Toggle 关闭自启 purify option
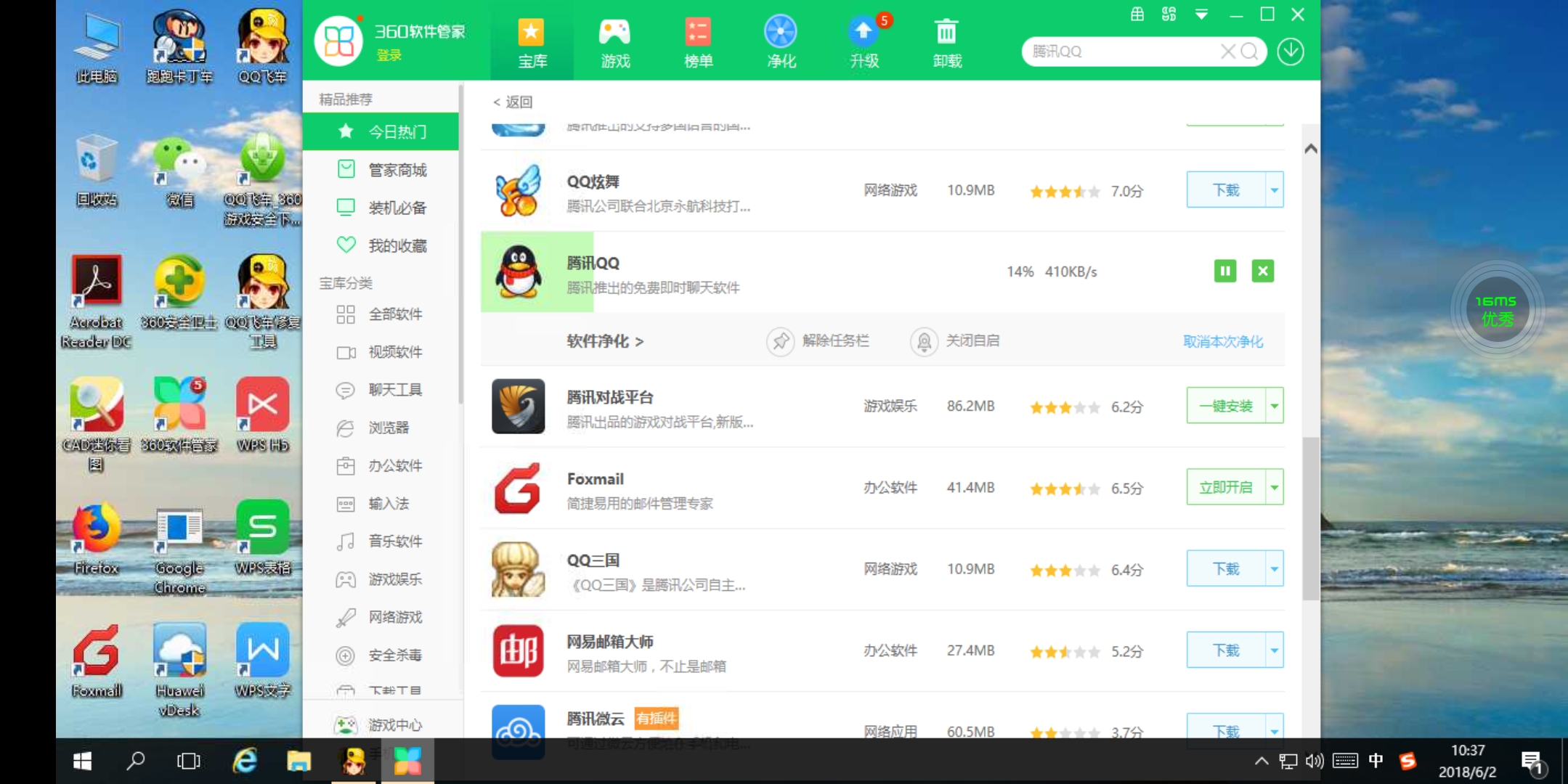The image size is (1568, 784). click(955, 340)
